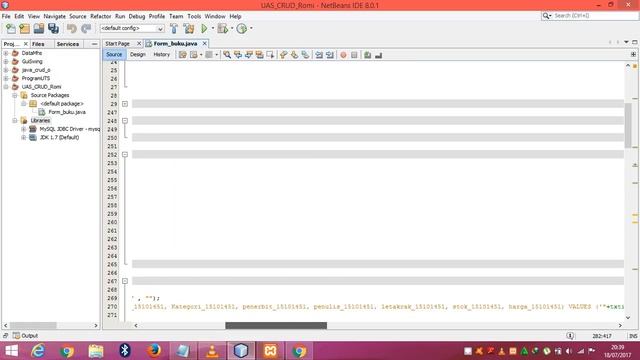
Task: Click the red Start Macro Recording icon
Action: (x=343, y=55)
